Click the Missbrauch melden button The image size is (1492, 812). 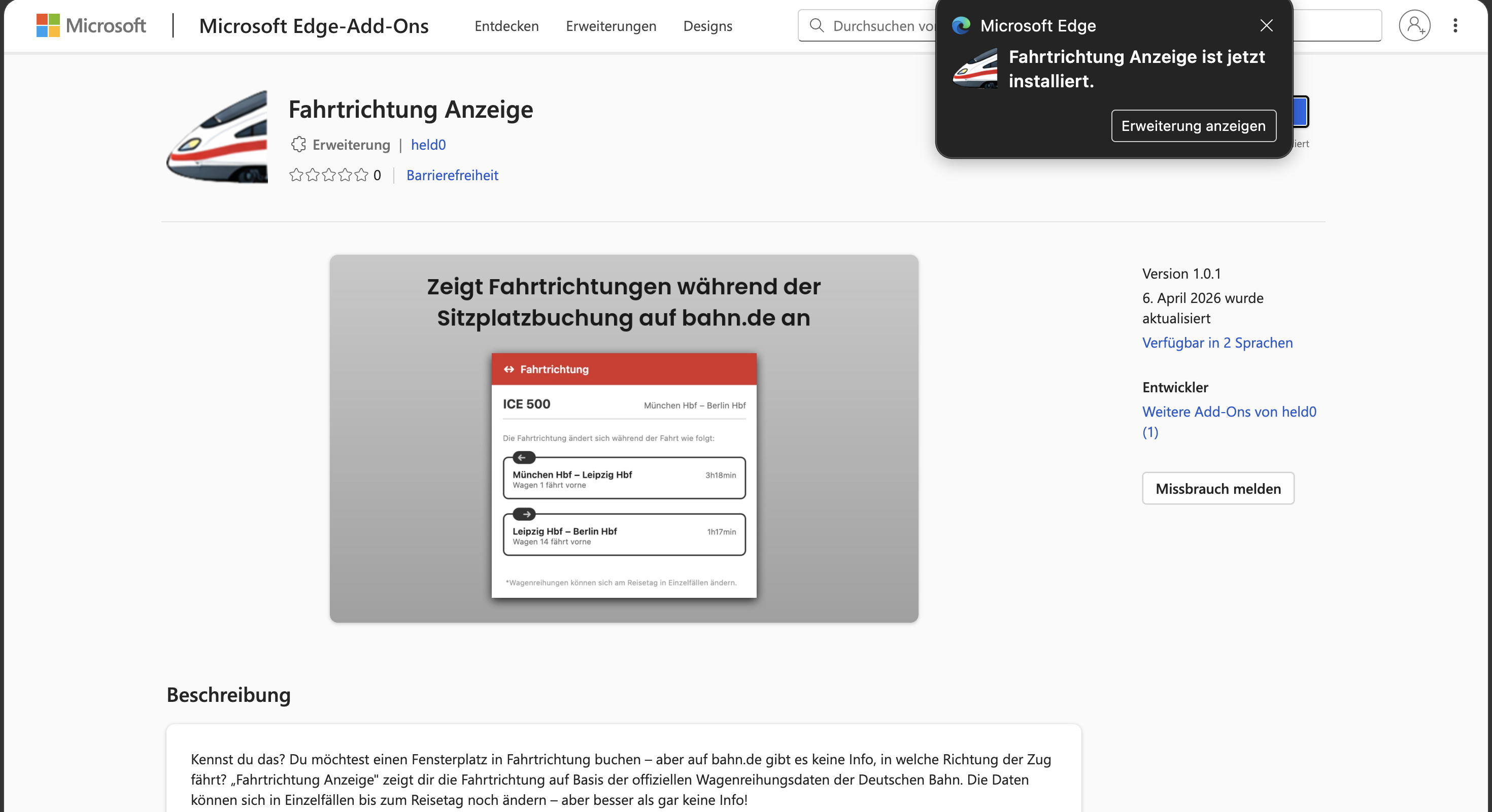(1217, 488)
